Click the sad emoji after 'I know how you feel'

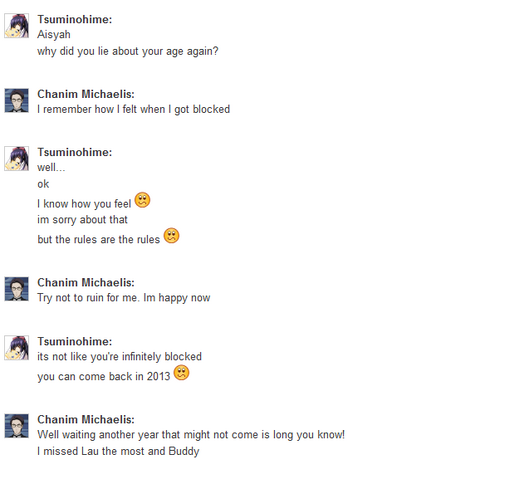pos(142,200)
